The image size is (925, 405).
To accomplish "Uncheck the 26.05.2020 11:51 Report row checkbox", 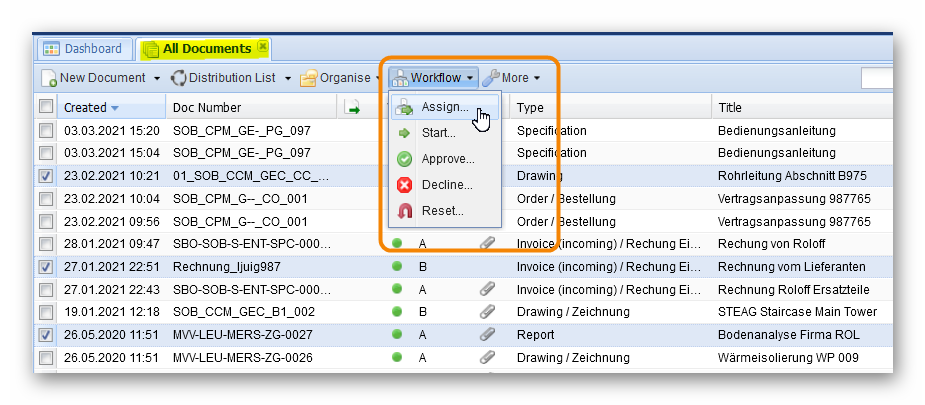I will [x=46, y=334].
